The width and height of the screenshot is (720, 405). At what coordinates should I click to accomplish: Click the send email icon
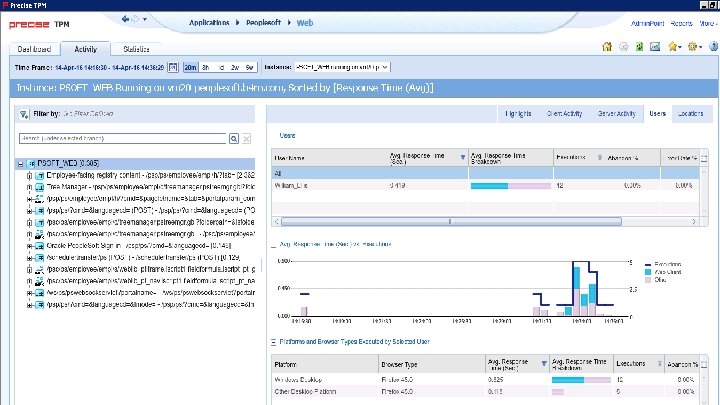(x=655, y=46)
